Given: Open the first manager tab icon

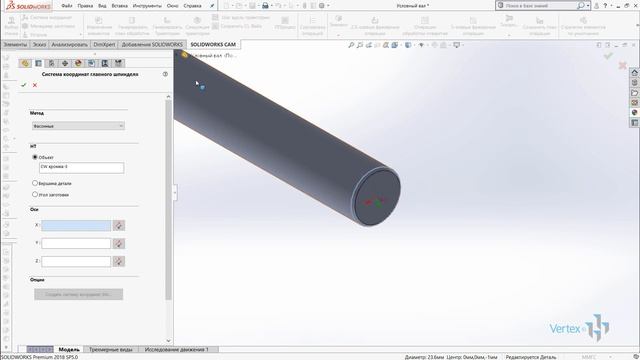Looking at the screenshot, I should click(x=25, y=63).
